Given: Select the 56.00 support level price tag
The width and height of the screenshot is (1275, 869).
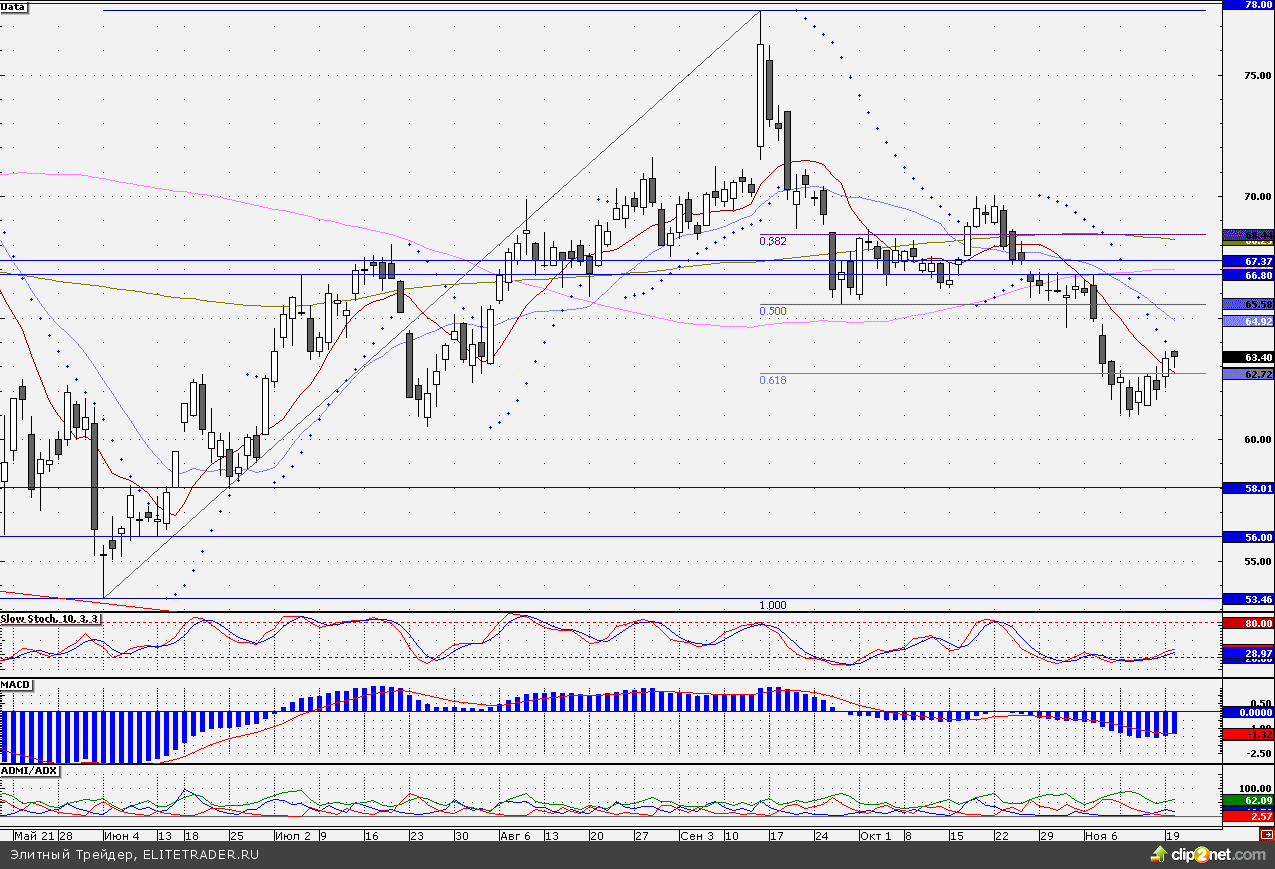Looking at the screenshot, I should pos(1248,537).
